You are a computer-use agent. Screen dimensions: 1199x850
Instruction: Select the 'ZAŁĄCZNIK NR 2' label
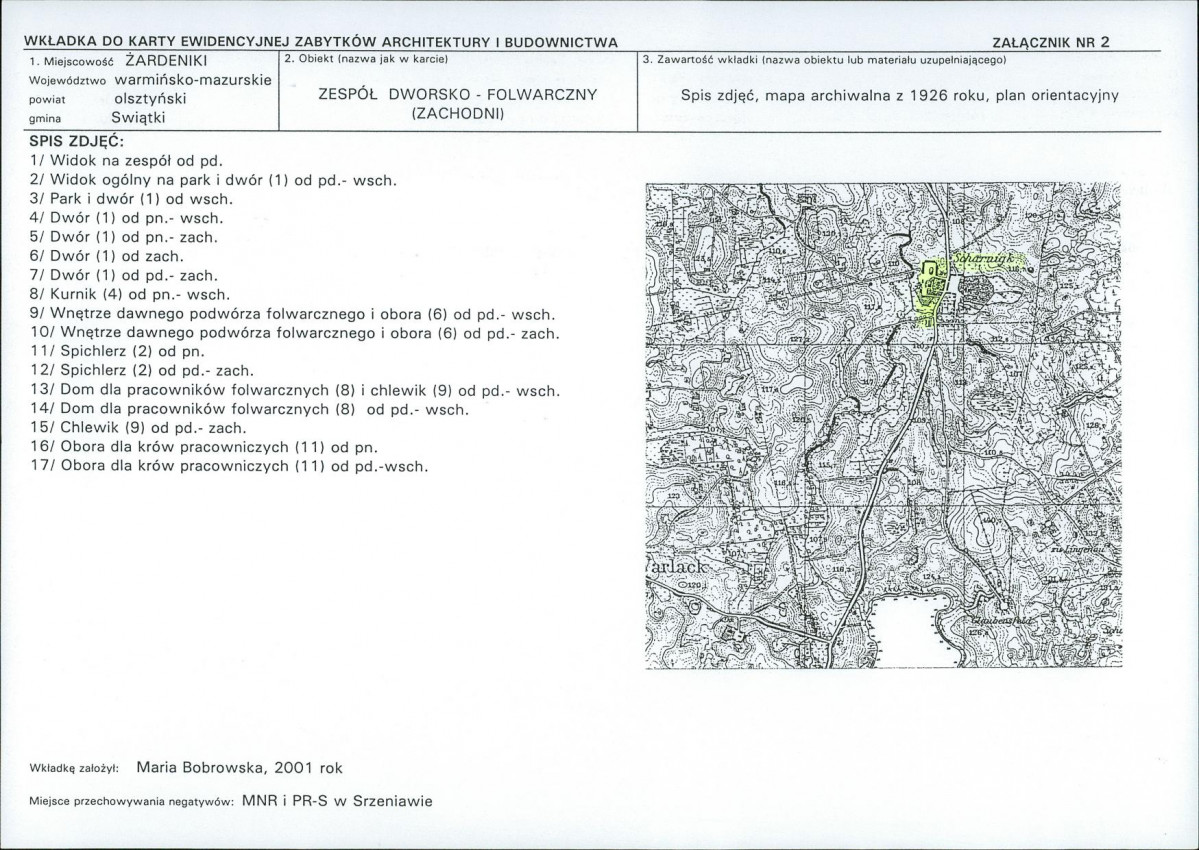(1050, 43)
